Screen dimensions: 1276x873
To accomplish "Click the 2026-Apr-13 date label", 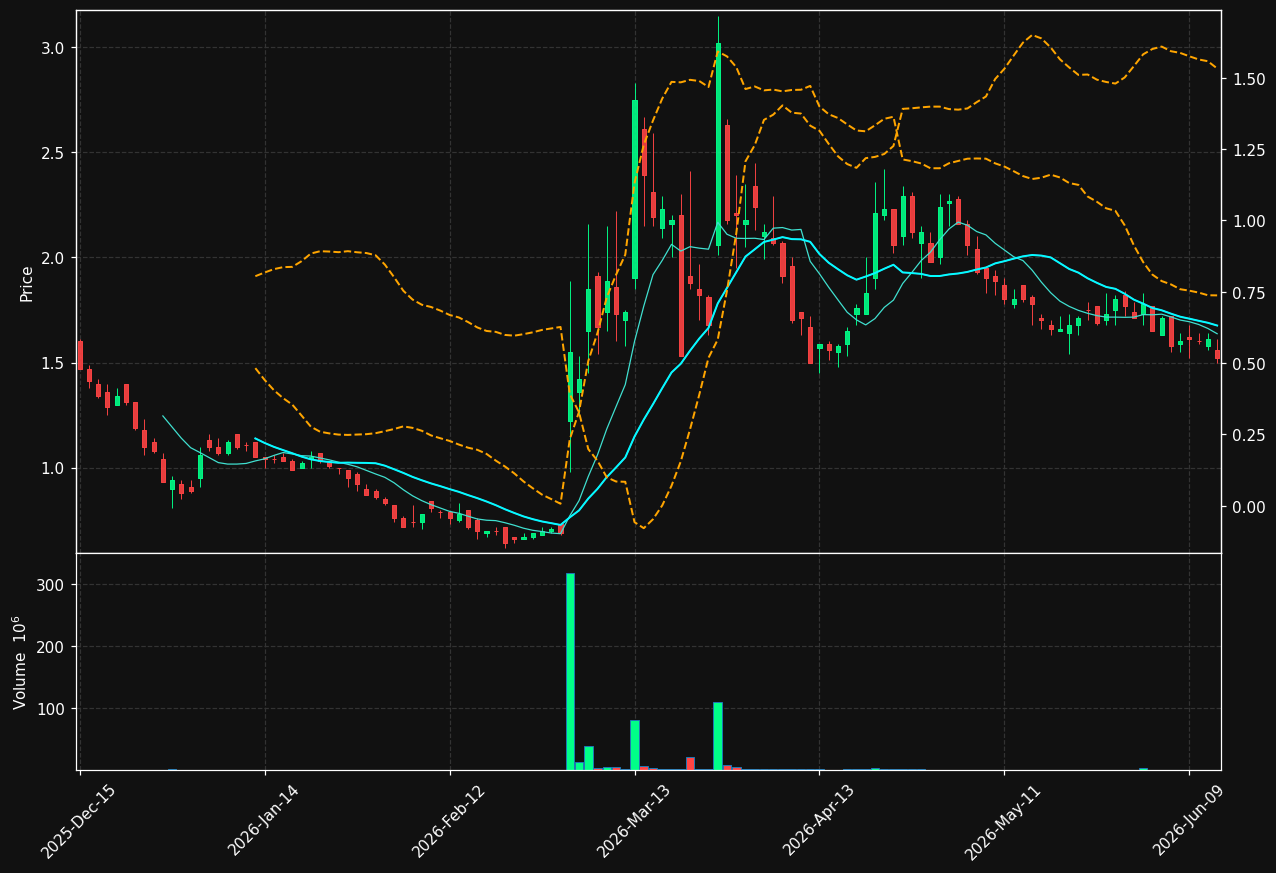I will pyautogui.click(x=819, y=821).
